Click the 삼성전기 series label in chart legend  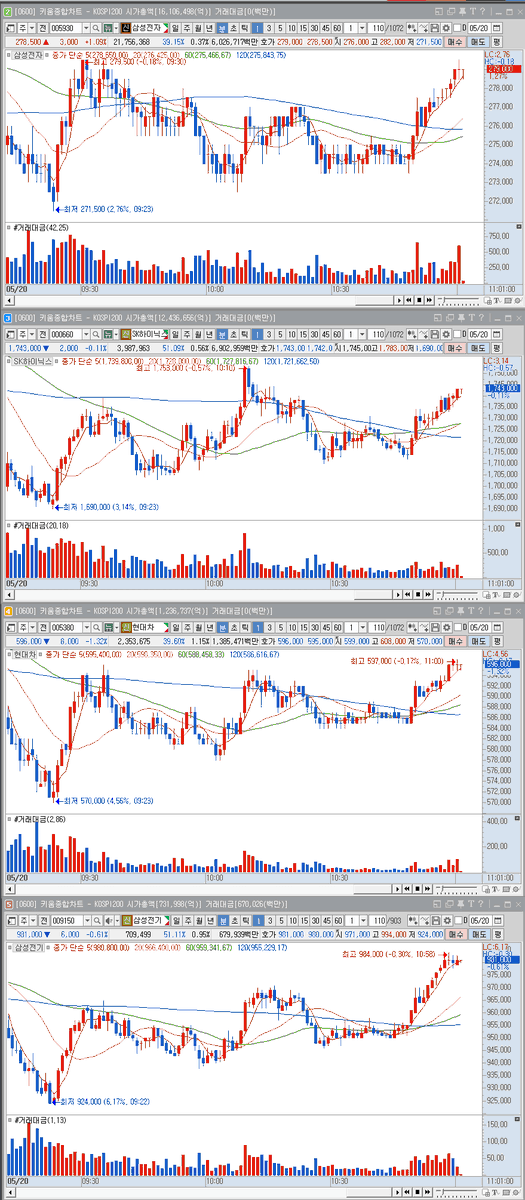coord(28,945)
